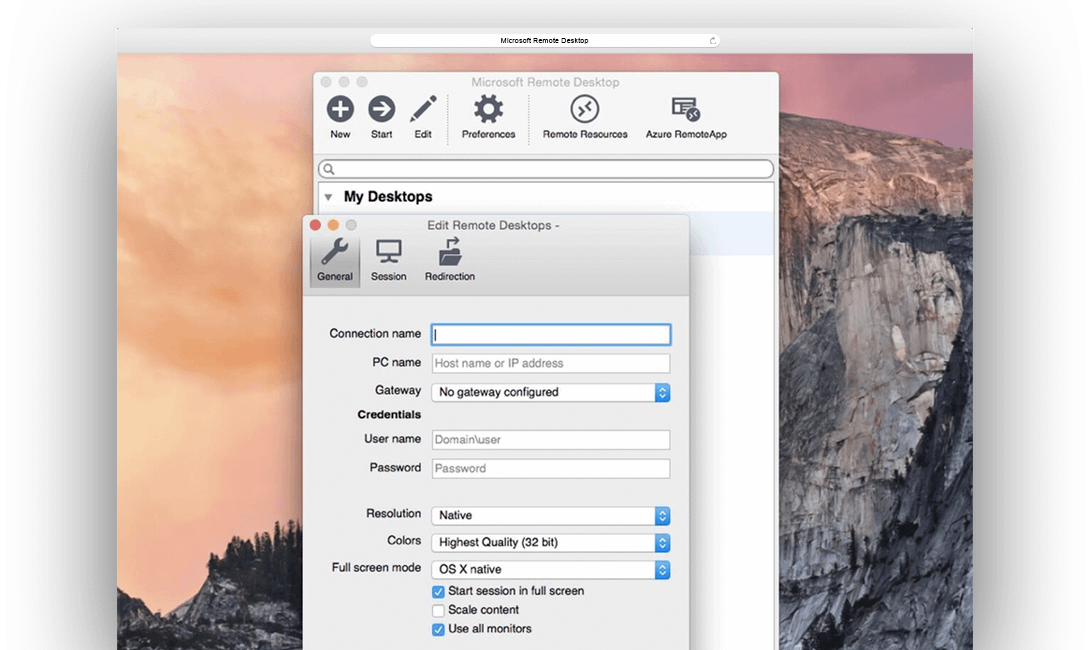1090x650 pixels.
Task: Open Preferences gear icon
Action: tap(488, 109)
